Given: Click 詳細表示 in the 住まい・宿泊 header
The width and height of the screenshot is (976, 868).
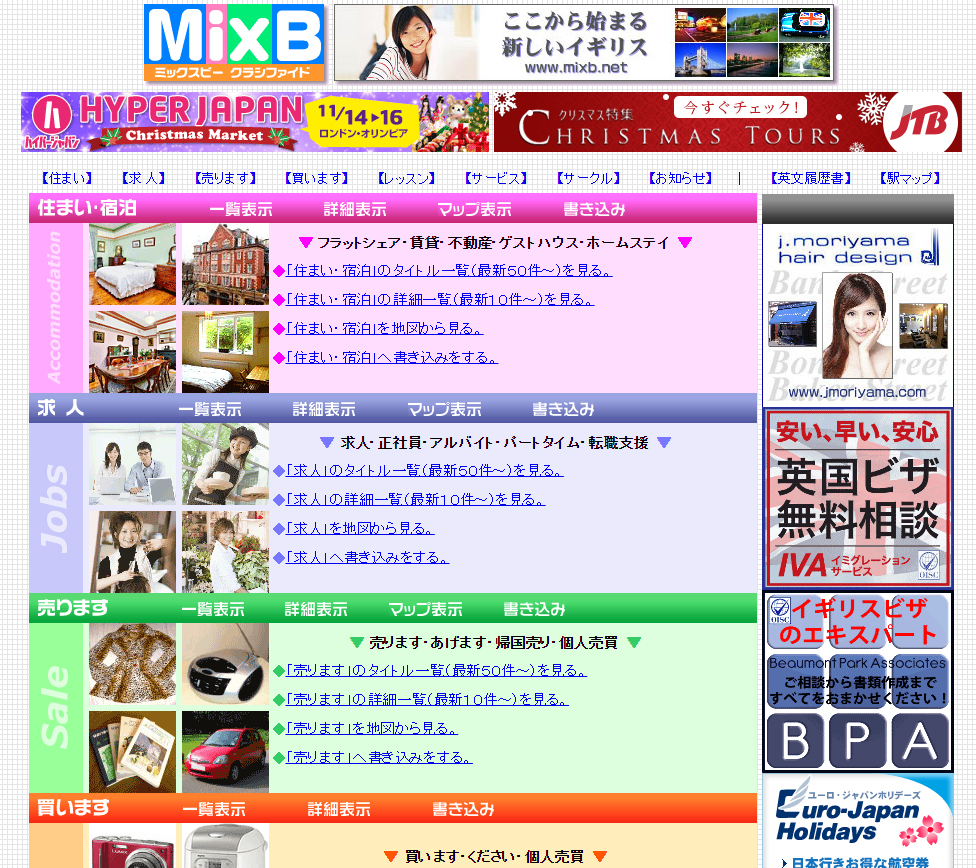Looking at the screenshot, I should (x=355, y=209).
